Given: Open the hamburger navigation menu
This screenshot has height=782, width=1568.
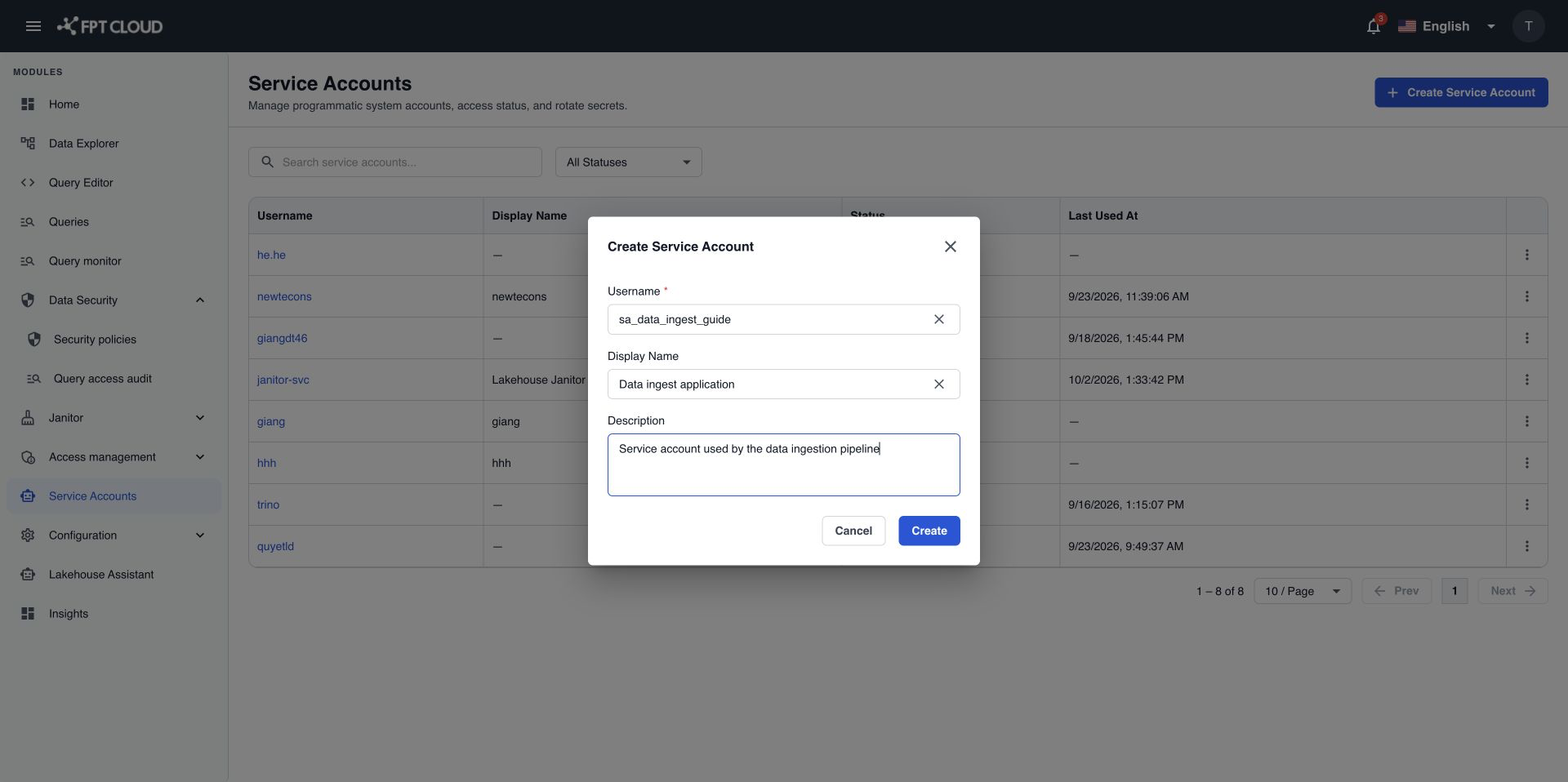Looking at the screenshot, I should (x=33, y=26).
